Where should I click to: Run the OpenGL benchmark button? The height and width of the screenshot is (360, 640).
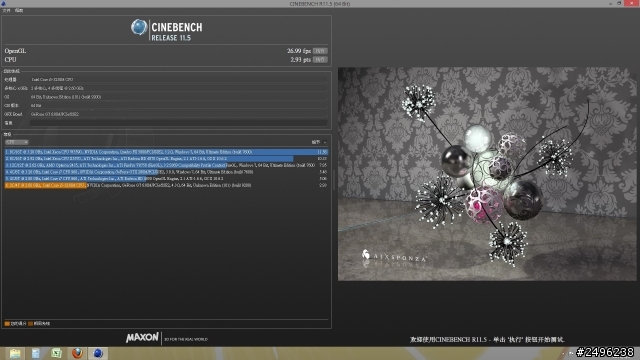click(x=320, y=51)
